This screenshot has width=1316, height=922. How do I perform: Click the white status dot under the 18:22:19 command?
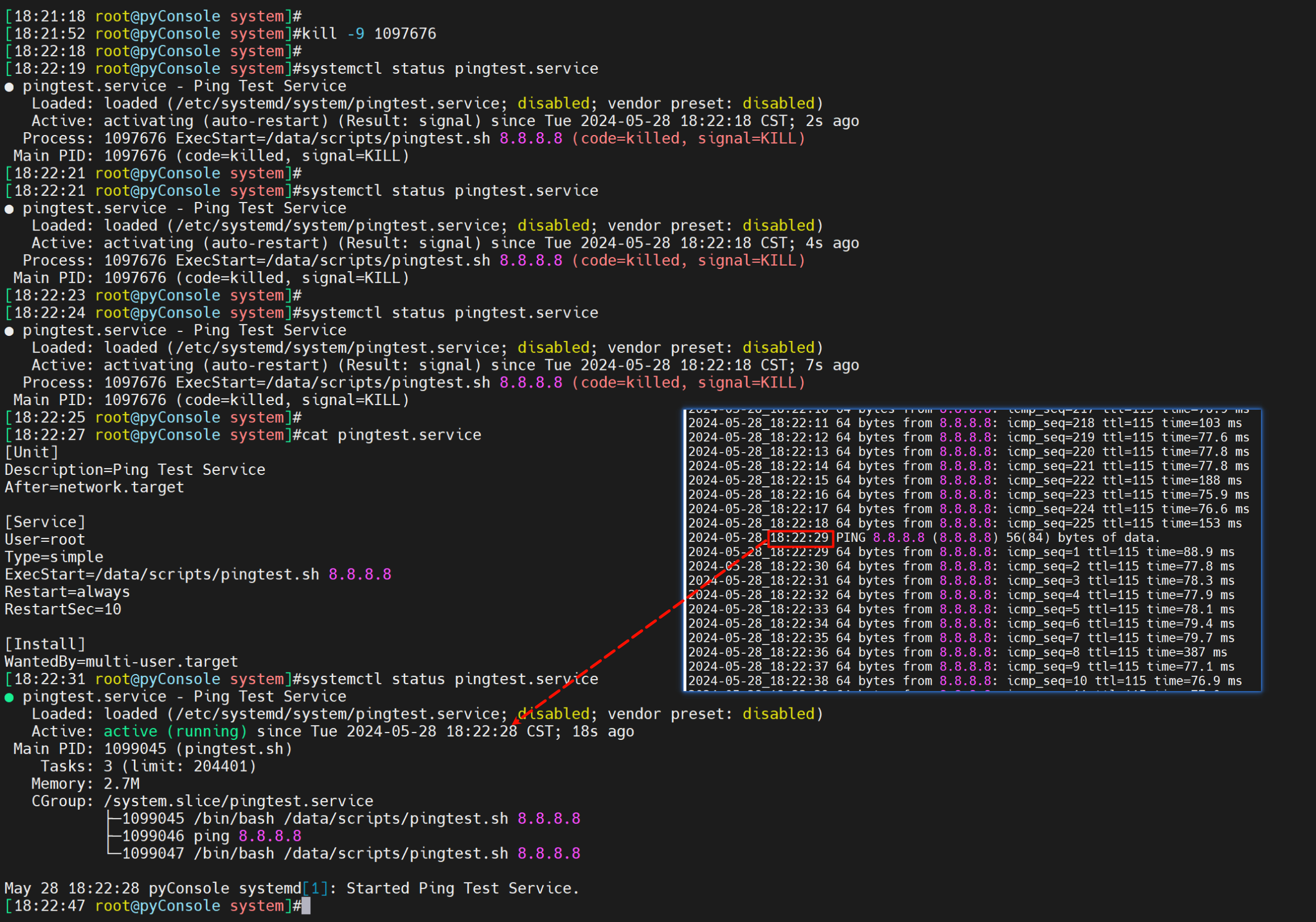(9, 87)
